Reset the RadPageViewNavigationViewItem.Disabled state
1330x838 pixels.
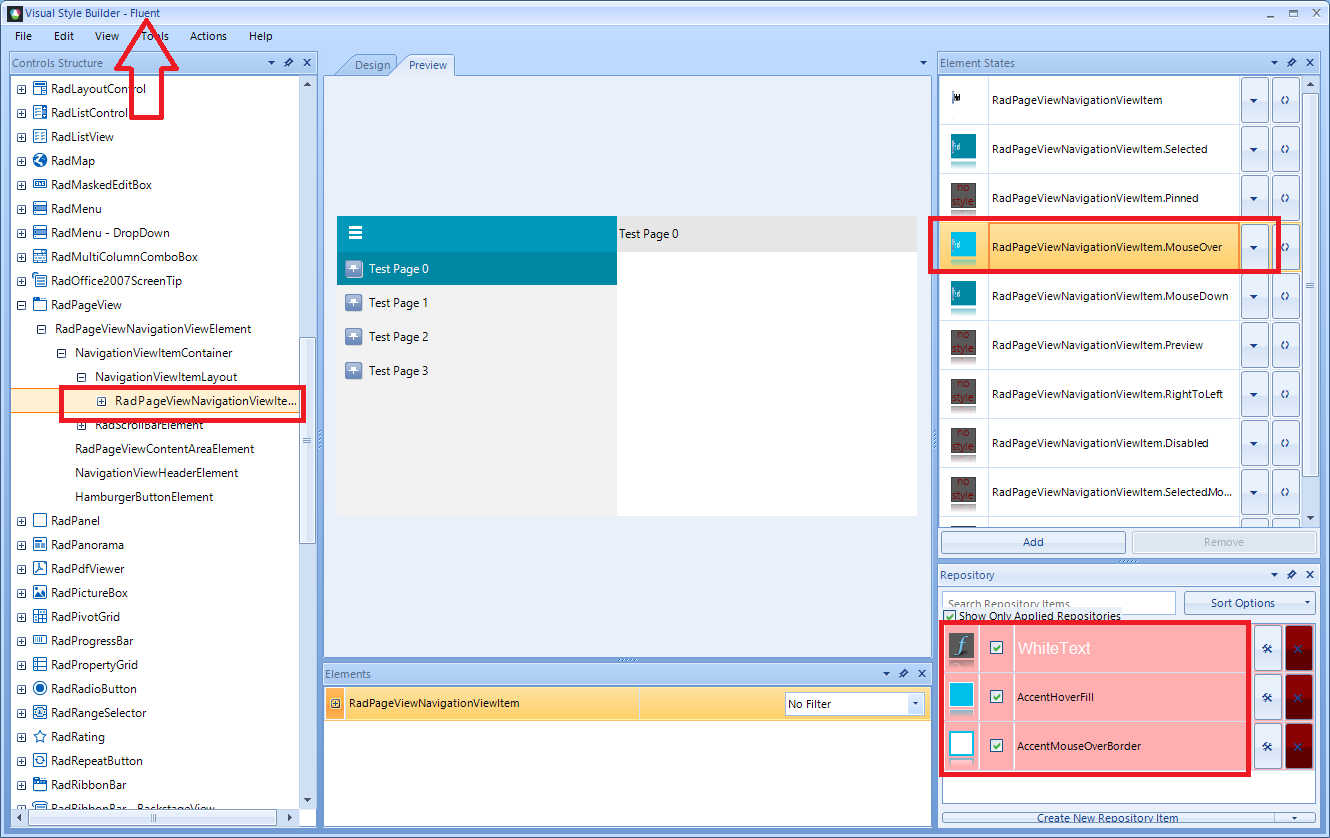click(x=1286, y=443)
